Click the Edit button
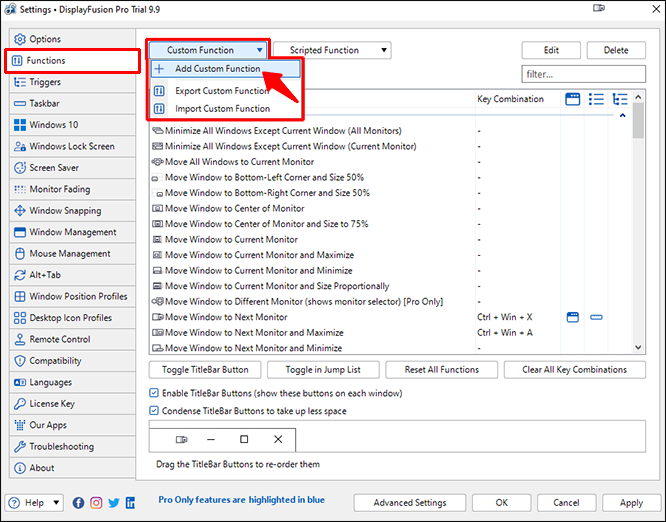This screenshot has width=666, height=522. pyautogui.click(x=551, y=50)
